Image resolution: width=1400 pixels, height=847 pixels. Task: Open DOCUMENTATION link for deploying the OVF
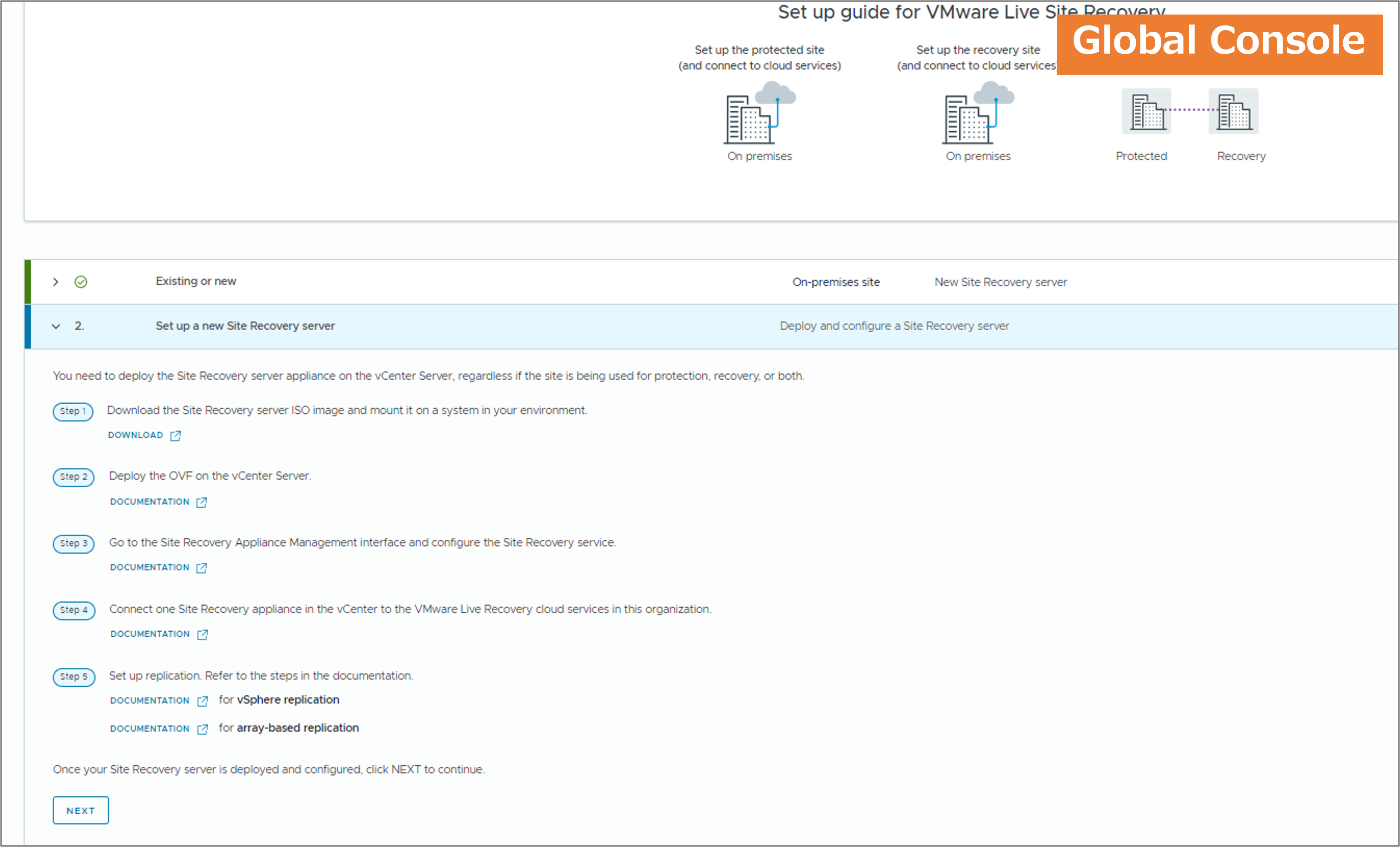(149, 501)
